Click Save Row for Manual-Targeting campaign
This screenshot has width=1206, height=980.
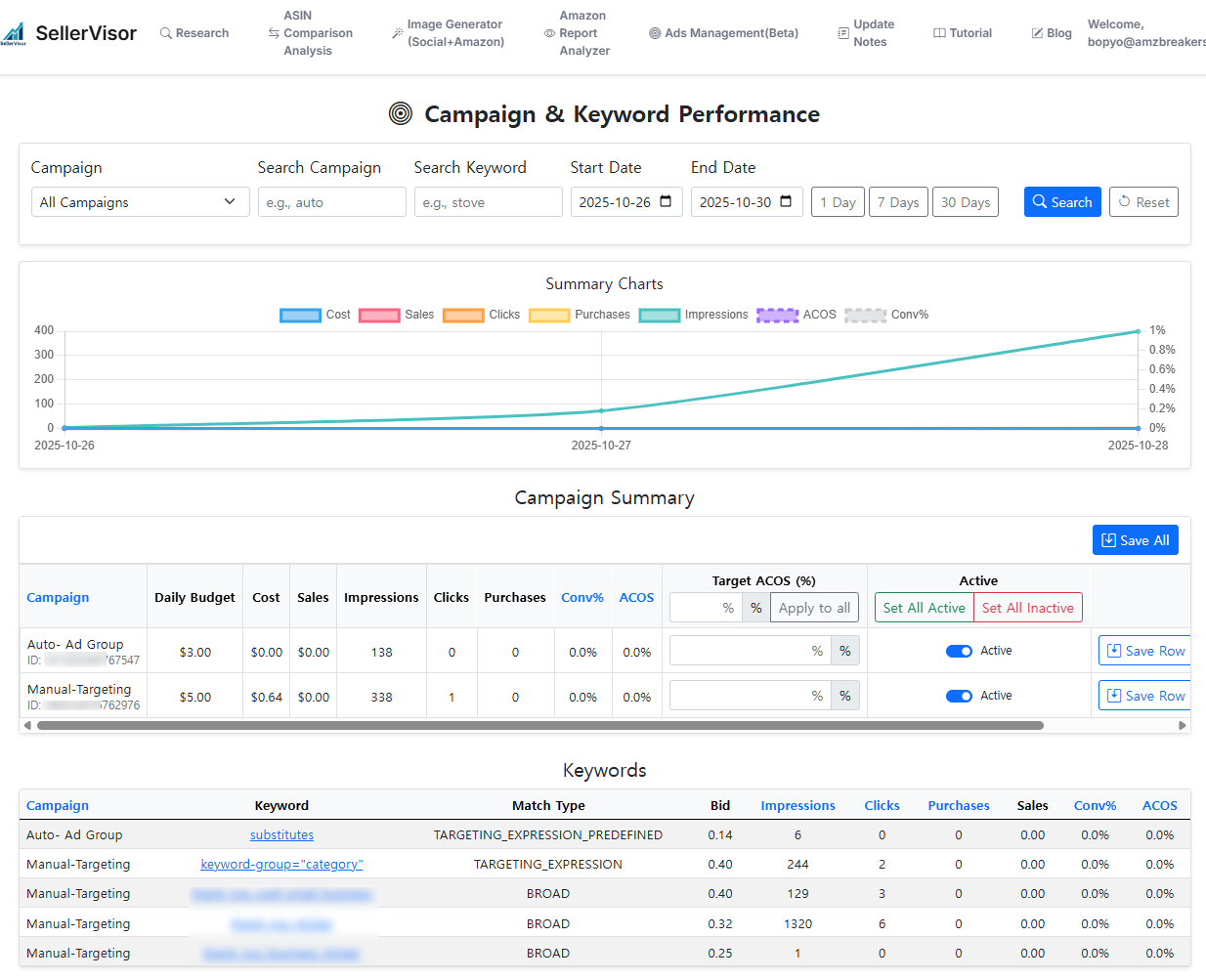[x=1144, y=696]
